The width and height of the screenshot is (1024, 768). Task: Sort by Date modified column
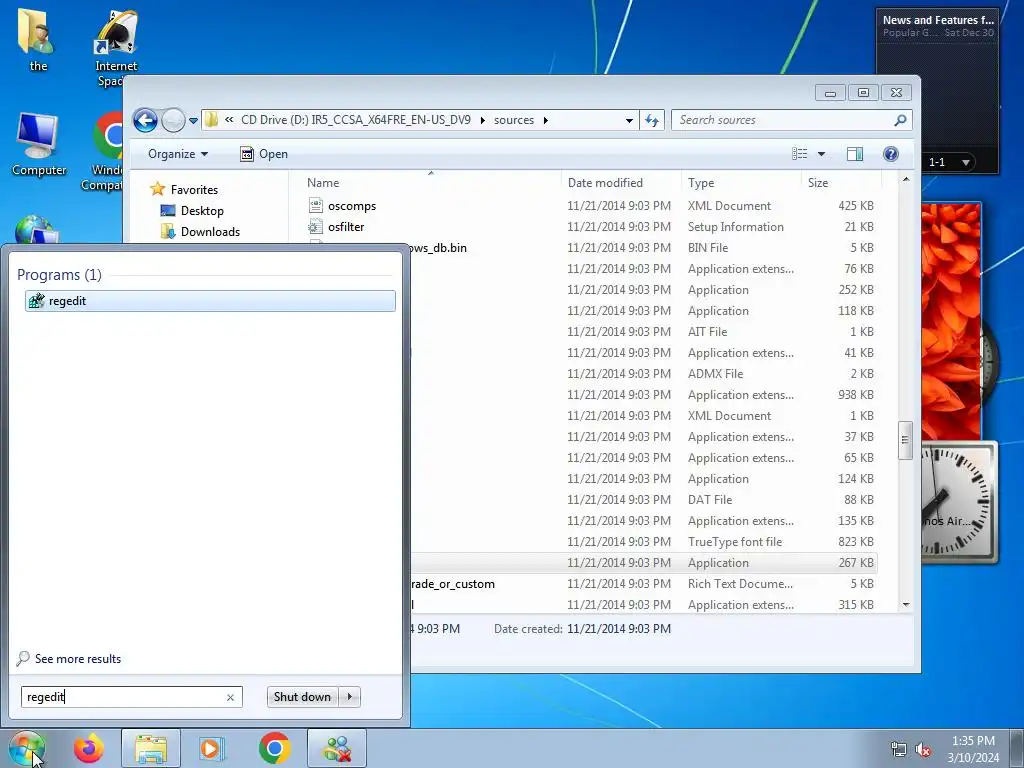pos(620,183)
